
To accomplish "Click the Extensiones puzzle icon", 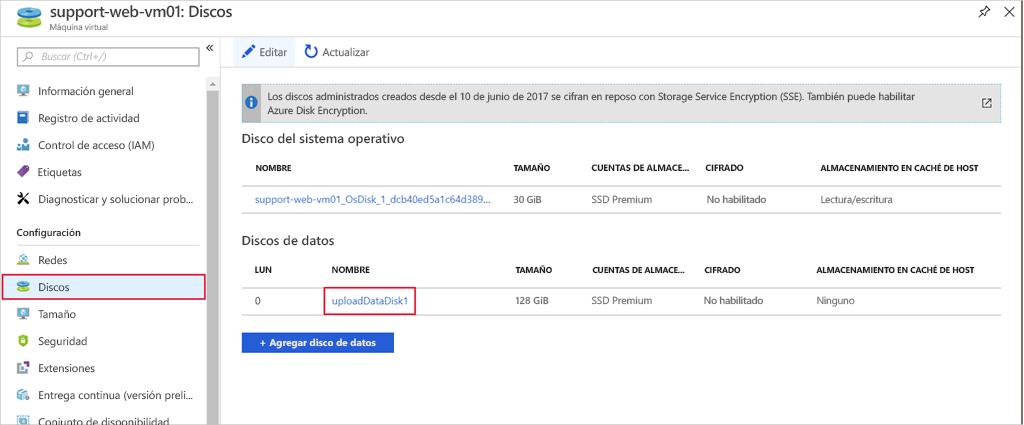I will click(23, 368).
